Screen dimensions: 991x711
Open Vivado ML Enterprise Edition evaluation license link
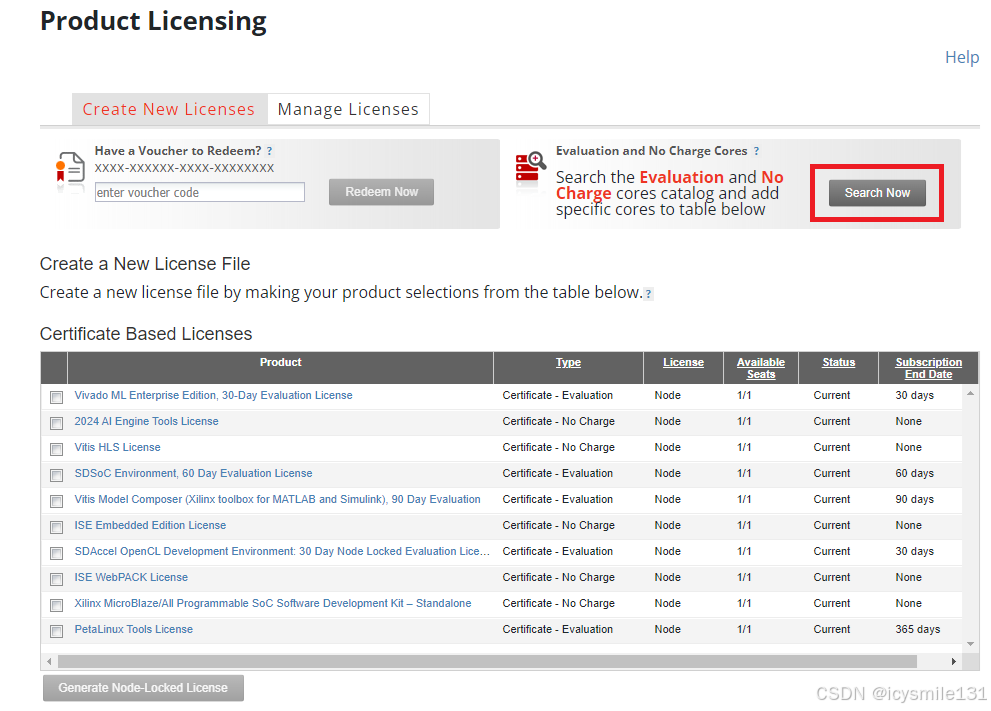point(213,395)
